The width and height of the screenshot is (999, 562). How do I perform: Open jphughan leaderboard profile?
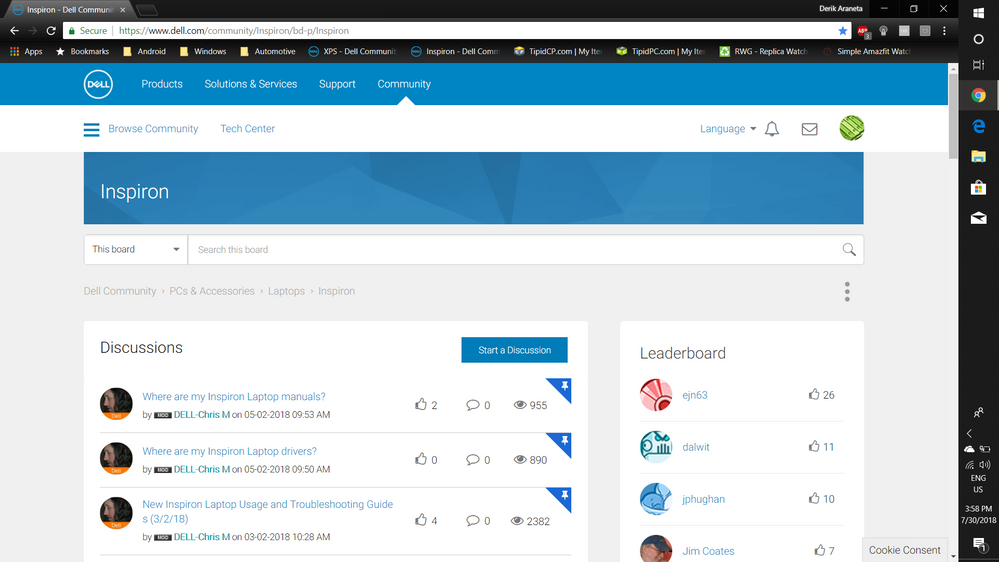pos(703,499)
